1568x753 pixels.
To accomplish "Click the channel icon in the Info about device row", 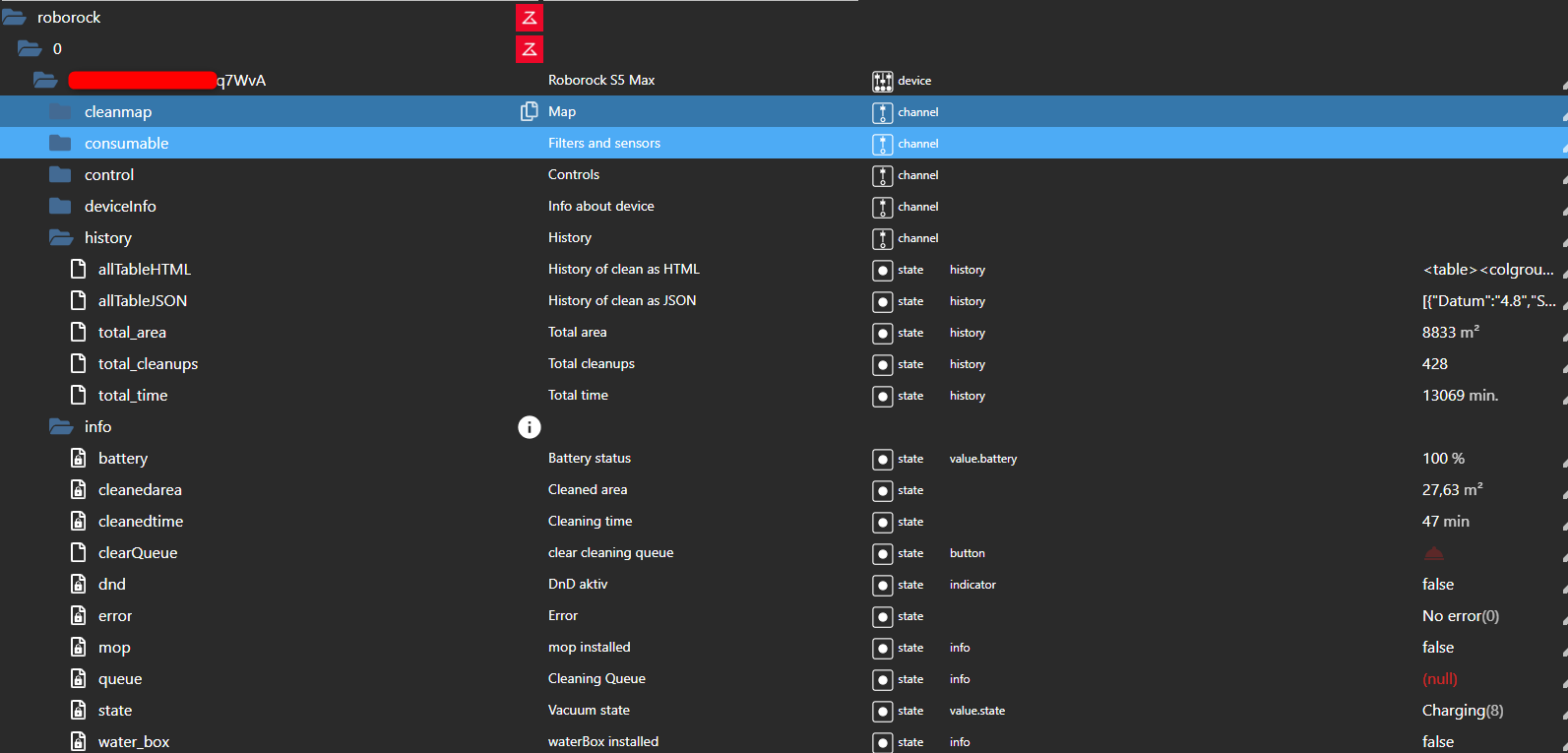I will pos(883,207).
